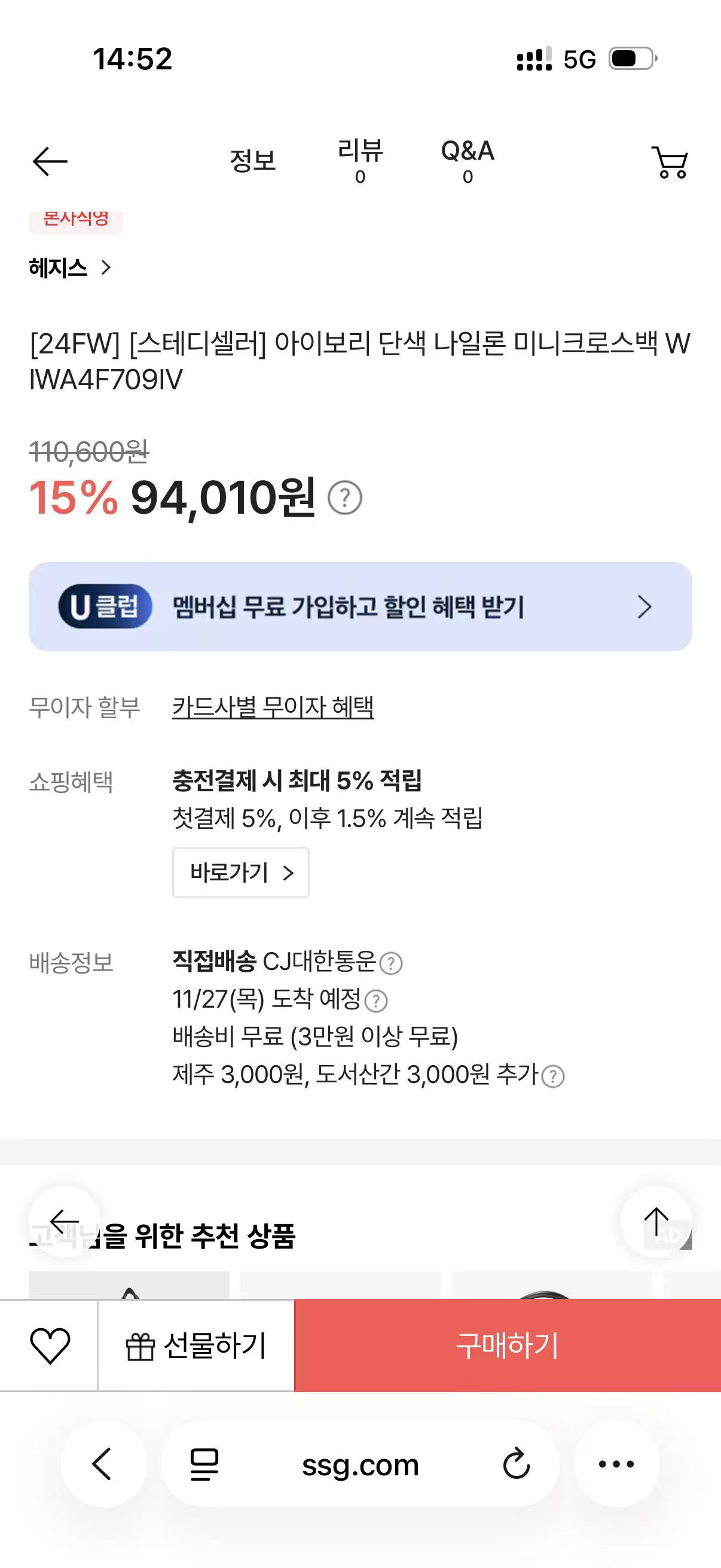The height and width of the screenshot is (1568, 721).
Task: Tap the scroll-to-top arrow button
Action: [x=656, y=1221]
